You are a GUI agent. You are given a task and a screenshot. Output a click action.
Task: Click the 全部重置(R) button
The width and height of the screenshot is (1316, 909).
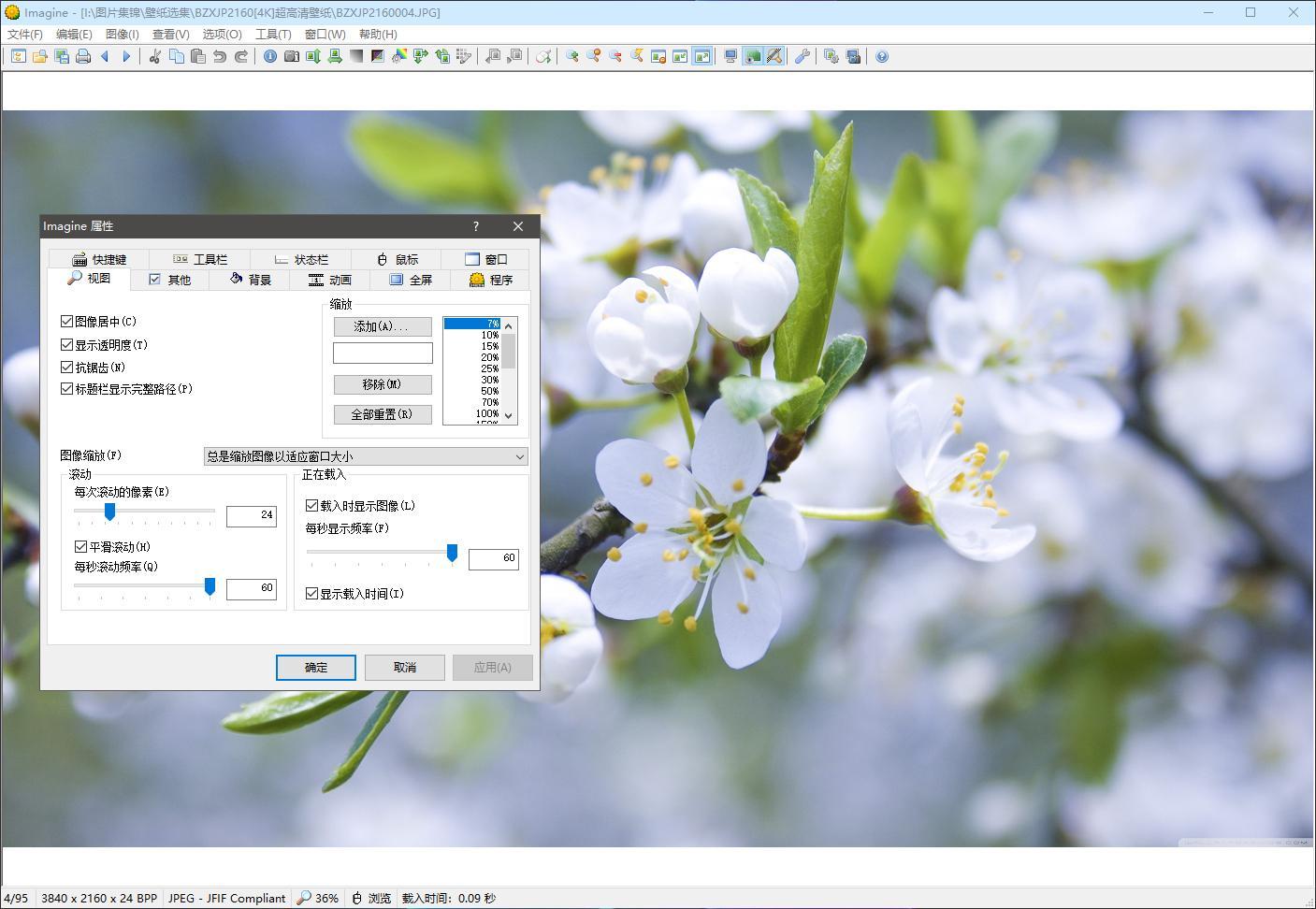point(383,414)
